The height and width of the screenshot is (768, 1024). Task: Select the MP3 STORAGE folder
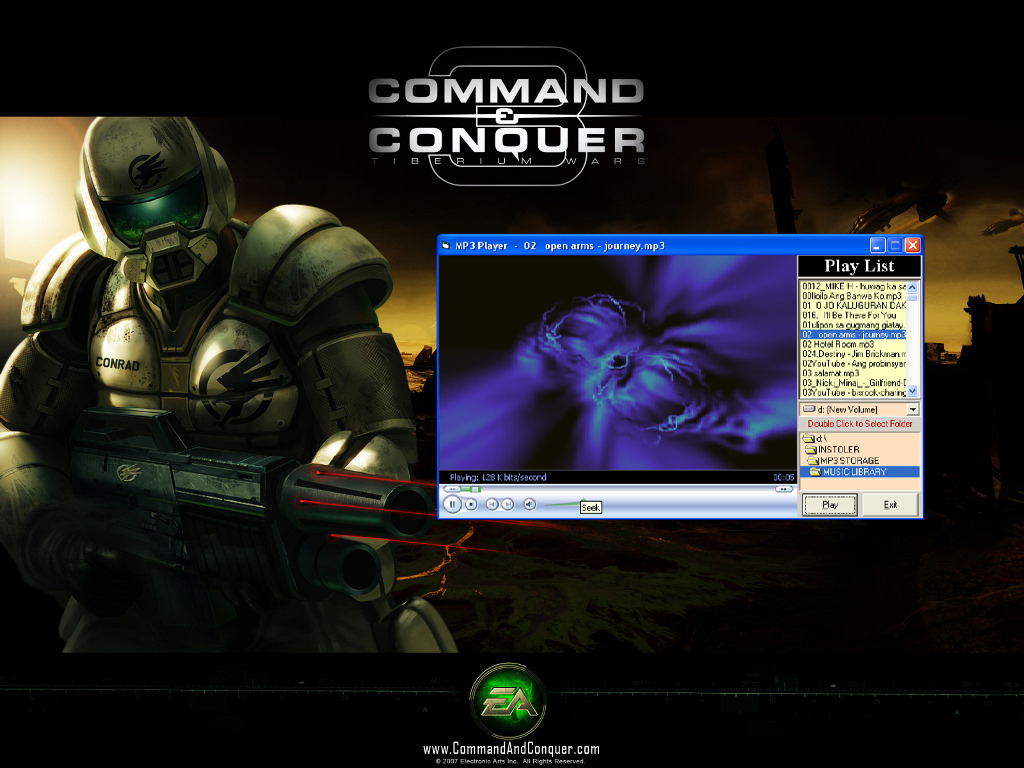point(860,460)
